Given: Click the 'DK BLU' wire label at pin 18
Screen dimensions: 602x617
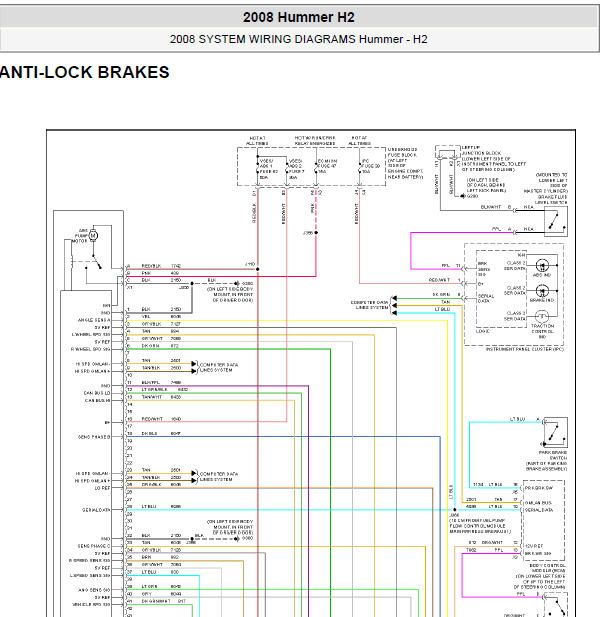Looking at the screenshot, I should point(150,434).
